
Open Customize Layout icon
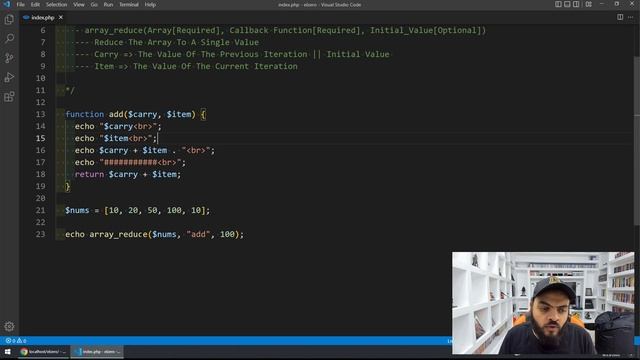[588, 4]
